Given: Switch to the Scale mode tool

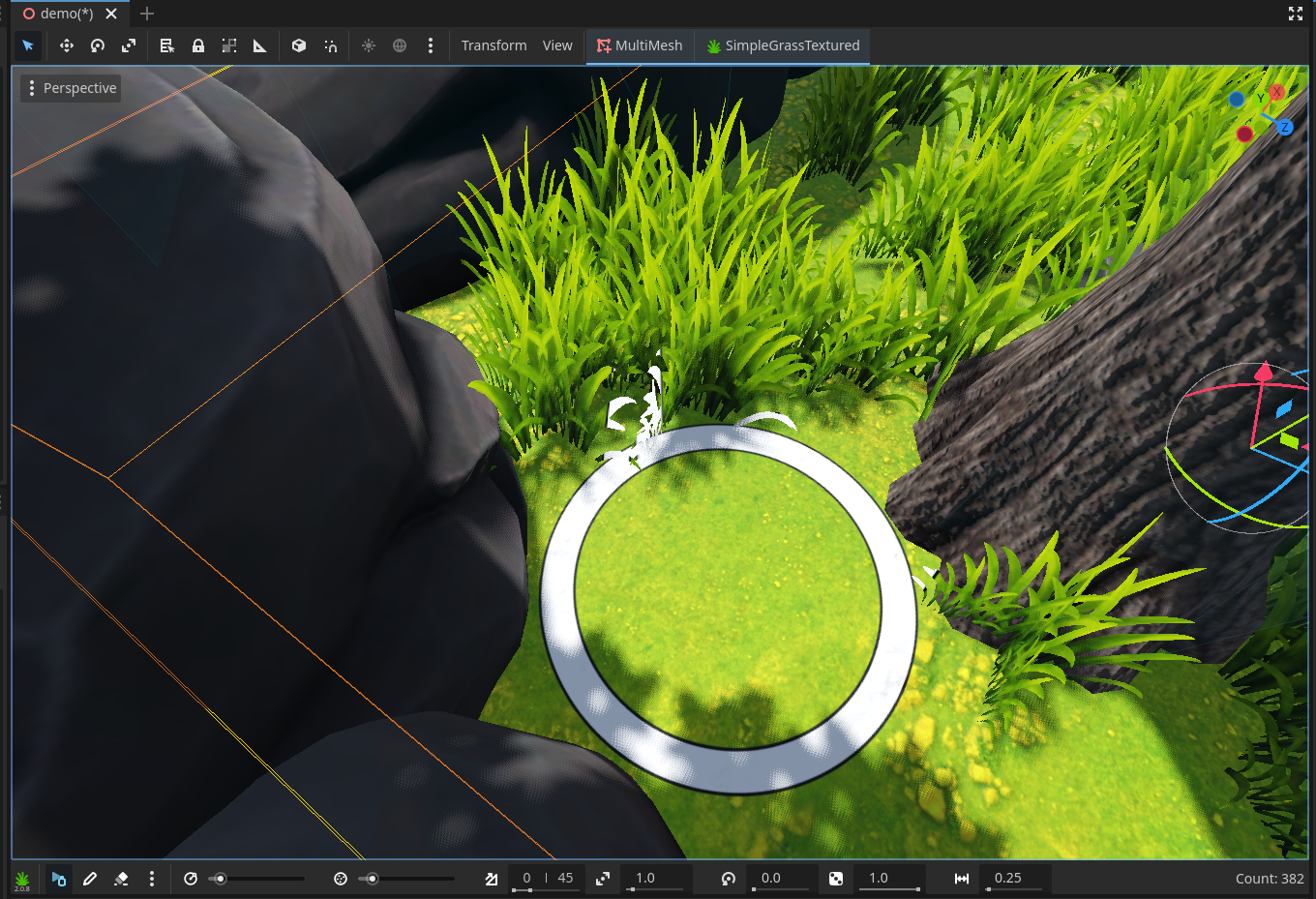Looking at the screenshot, I should pyautogui.click(x=128, y=45).
